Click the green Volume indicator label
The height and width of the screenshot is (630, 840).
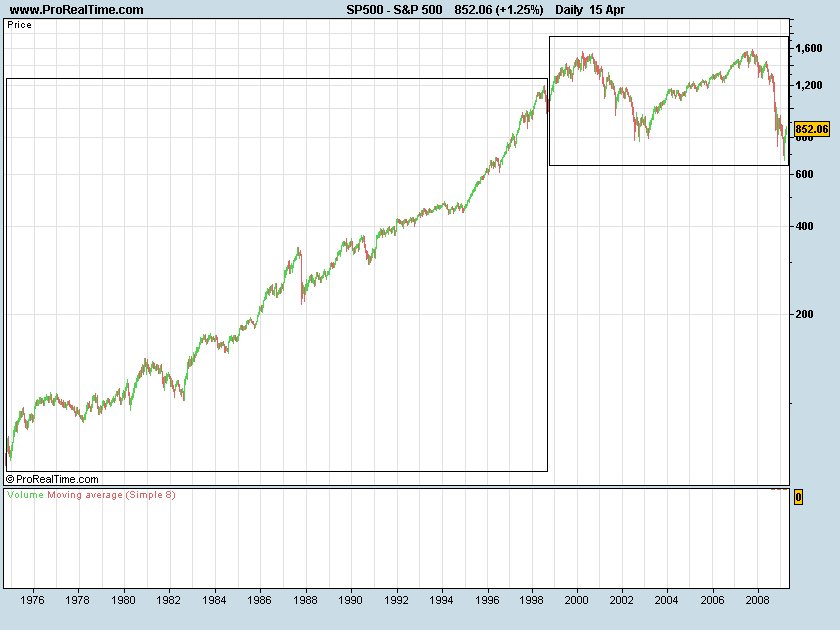point(25,494)
